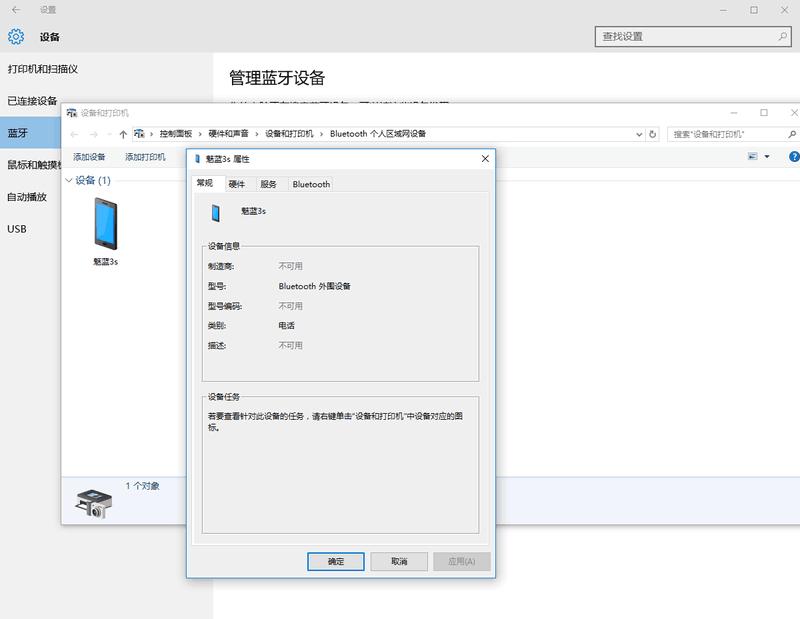This screenshot has width=800, height=619.
Task: Open 控制面板 from the breadcrumb path
Action: (175, 133)
